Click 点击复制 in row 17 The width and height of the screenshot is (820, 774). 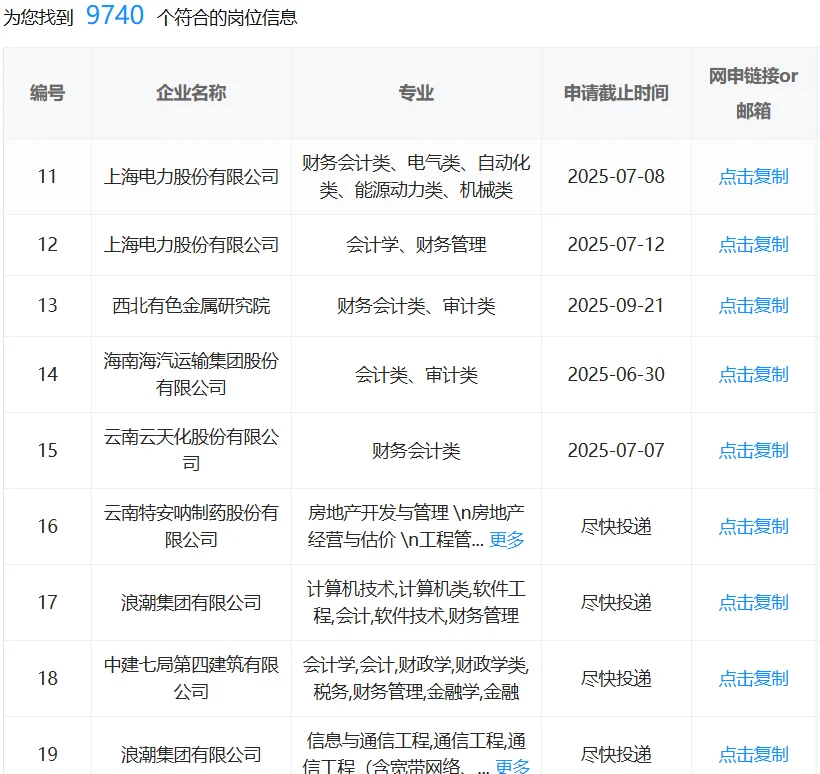753,602
